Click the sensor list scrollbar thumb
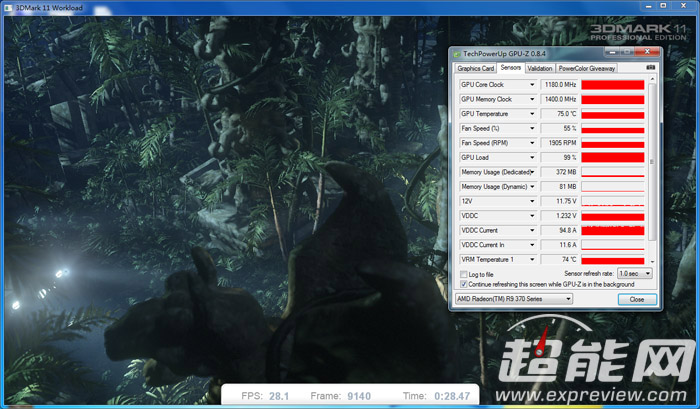 652,162
